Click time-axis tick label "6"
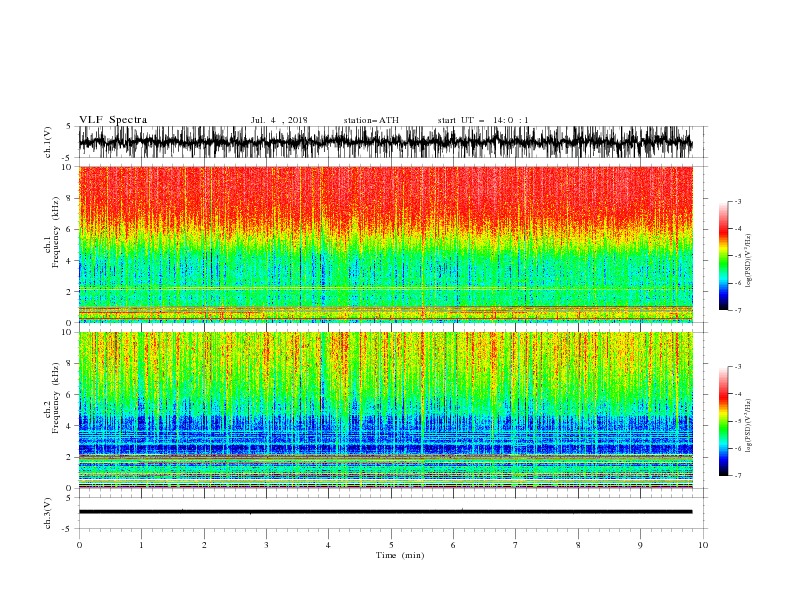This screenshot has height=612, width=792. tap(453, 545)
